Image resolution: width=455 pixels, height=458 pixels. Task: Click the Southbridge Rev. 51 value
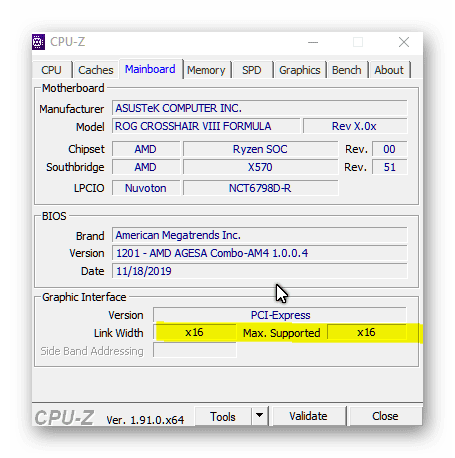tap(389, 167)
